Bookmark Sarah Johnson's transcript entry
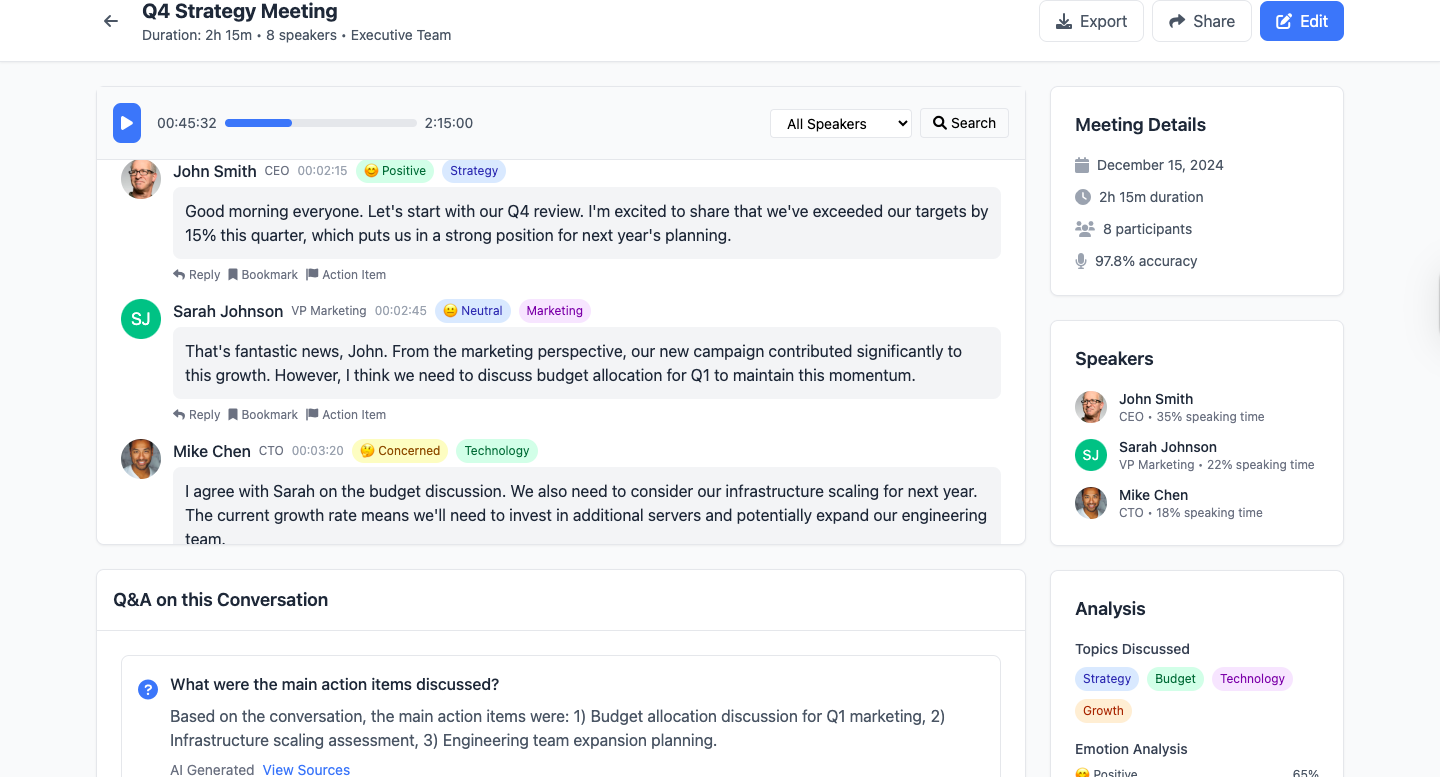 click(263, 415)
